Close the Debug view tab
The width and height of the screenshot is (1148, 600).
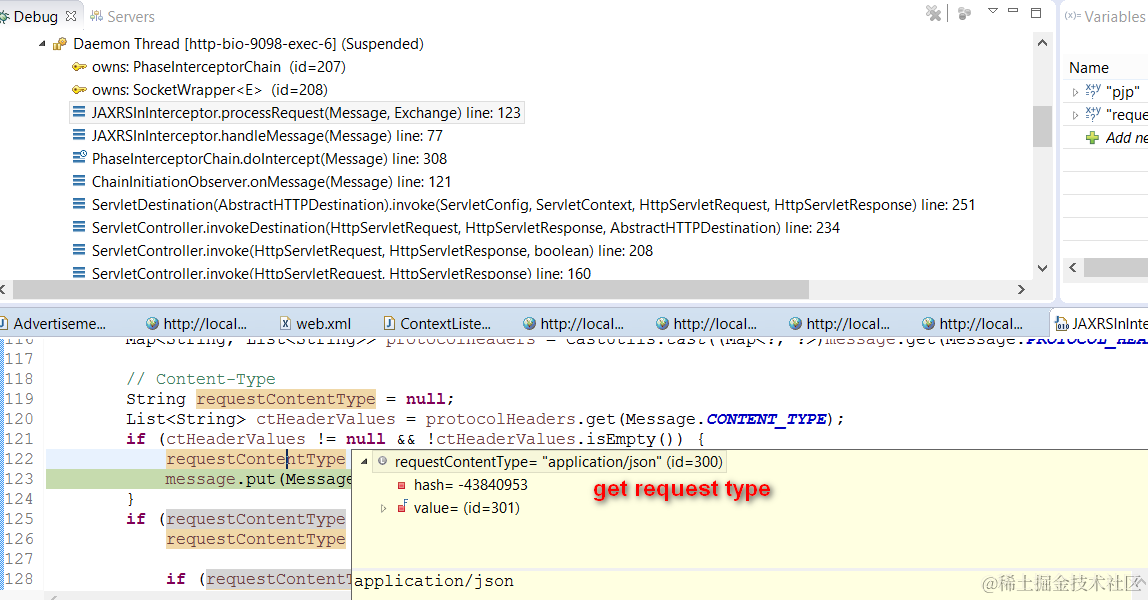[x=71, y=15]
